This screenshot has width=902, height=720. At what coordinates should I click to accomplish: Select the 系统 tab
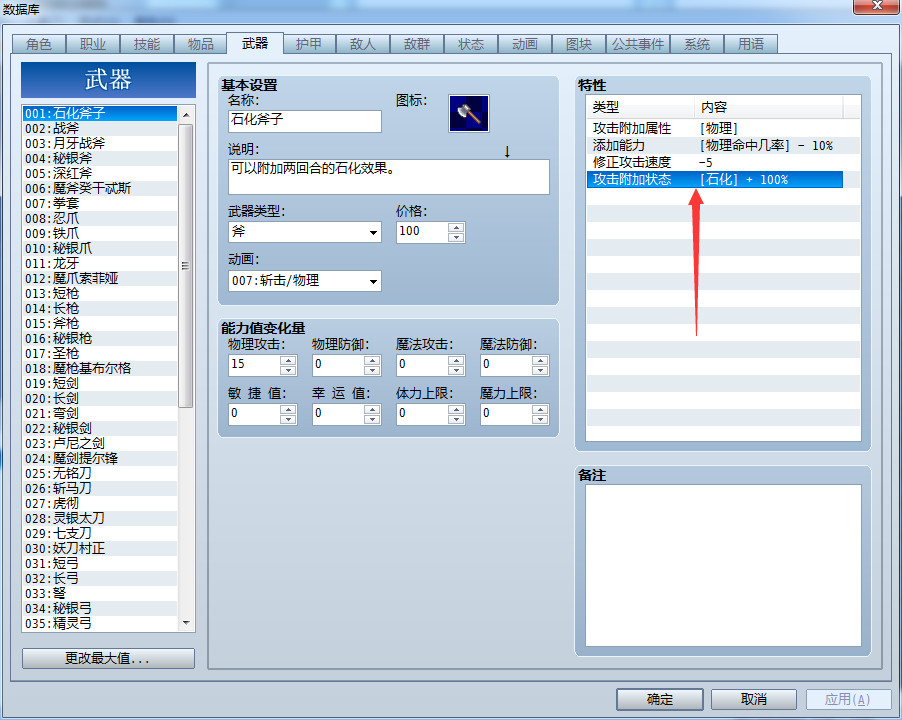click(697, 44)
